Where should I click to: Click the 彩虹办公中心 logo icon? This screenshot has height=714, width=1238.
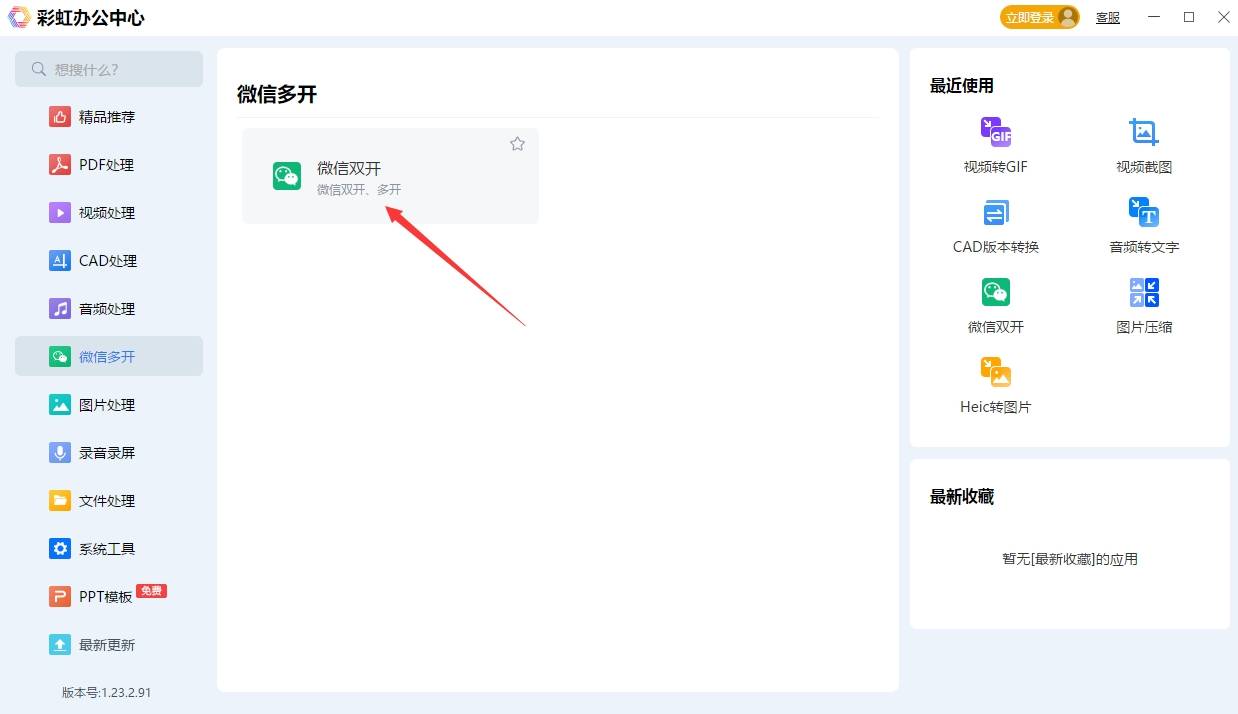19,17
